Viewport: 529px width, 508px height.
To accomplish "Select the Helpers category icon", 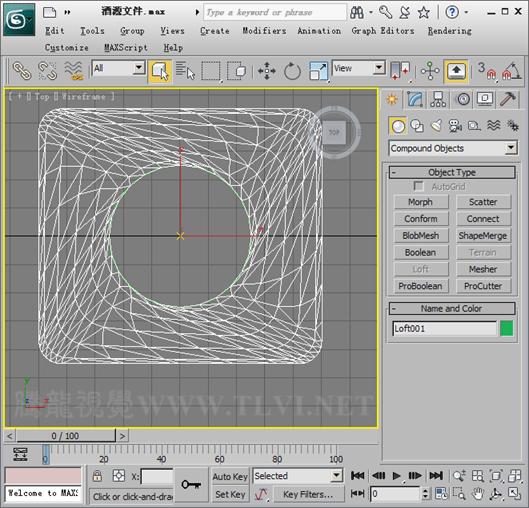I will (474, 126).
